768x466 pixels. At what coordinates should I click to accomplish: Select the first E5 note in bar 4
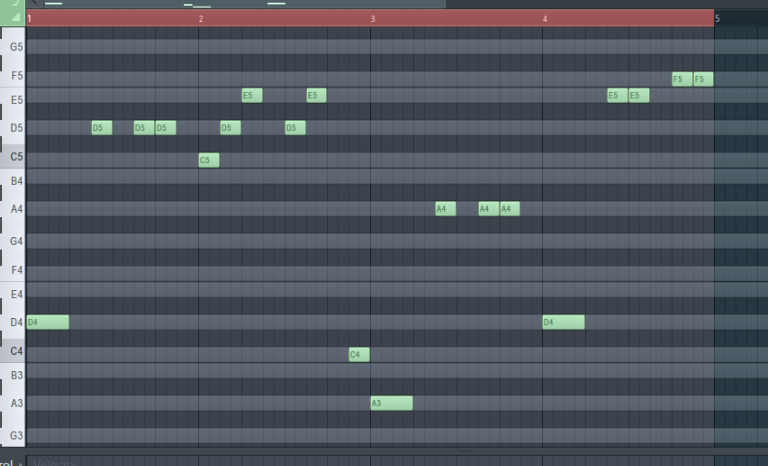pyautogui.click(x=618, y=95)
